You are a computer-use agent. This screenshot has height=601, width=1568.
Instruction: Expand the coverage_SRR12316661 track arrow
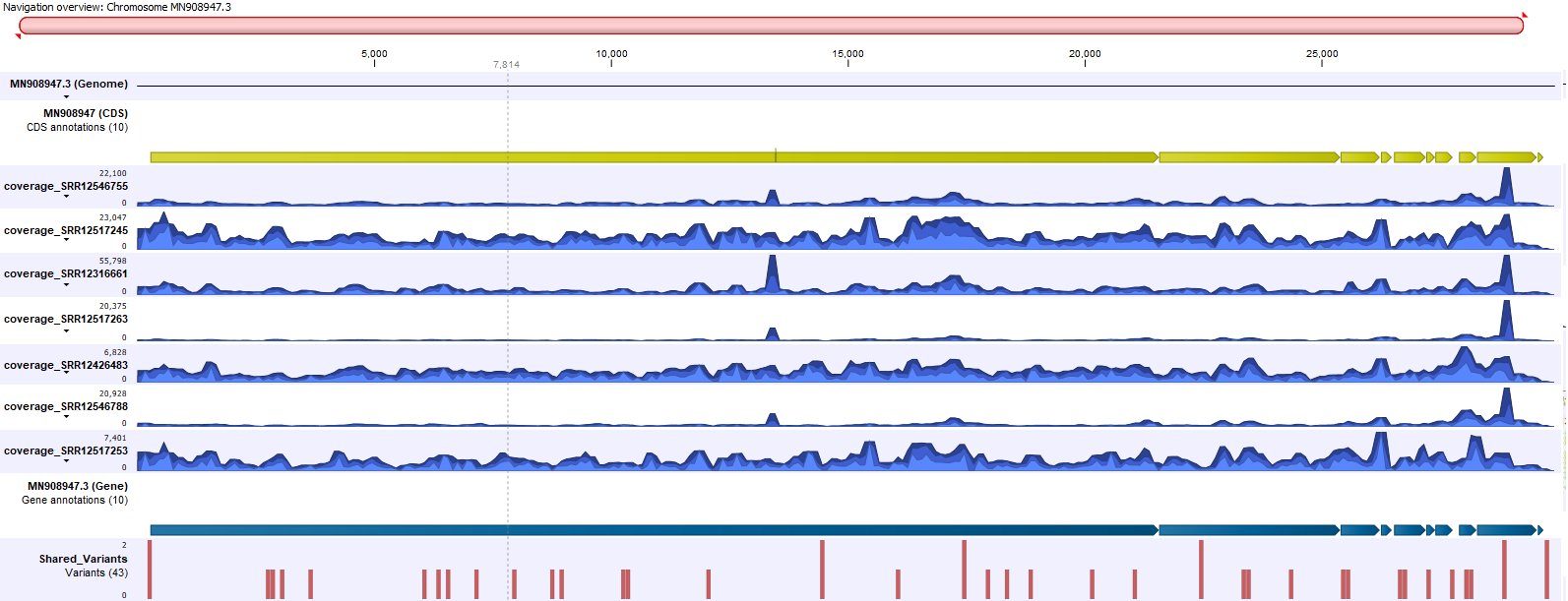pos(66,284)
